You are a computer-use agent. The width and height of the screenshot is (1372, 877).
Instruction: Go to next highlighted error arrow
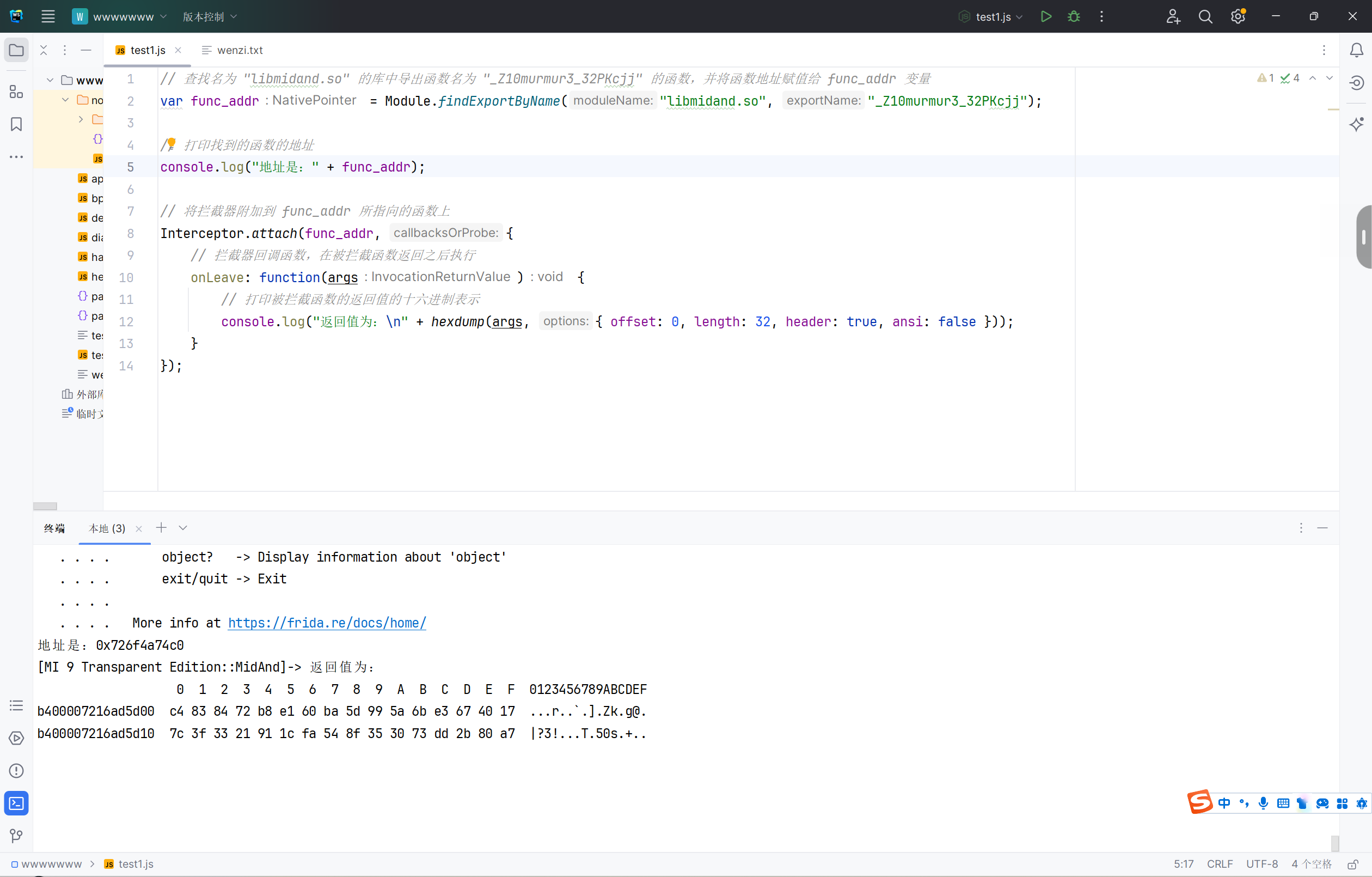[1330, 77]
